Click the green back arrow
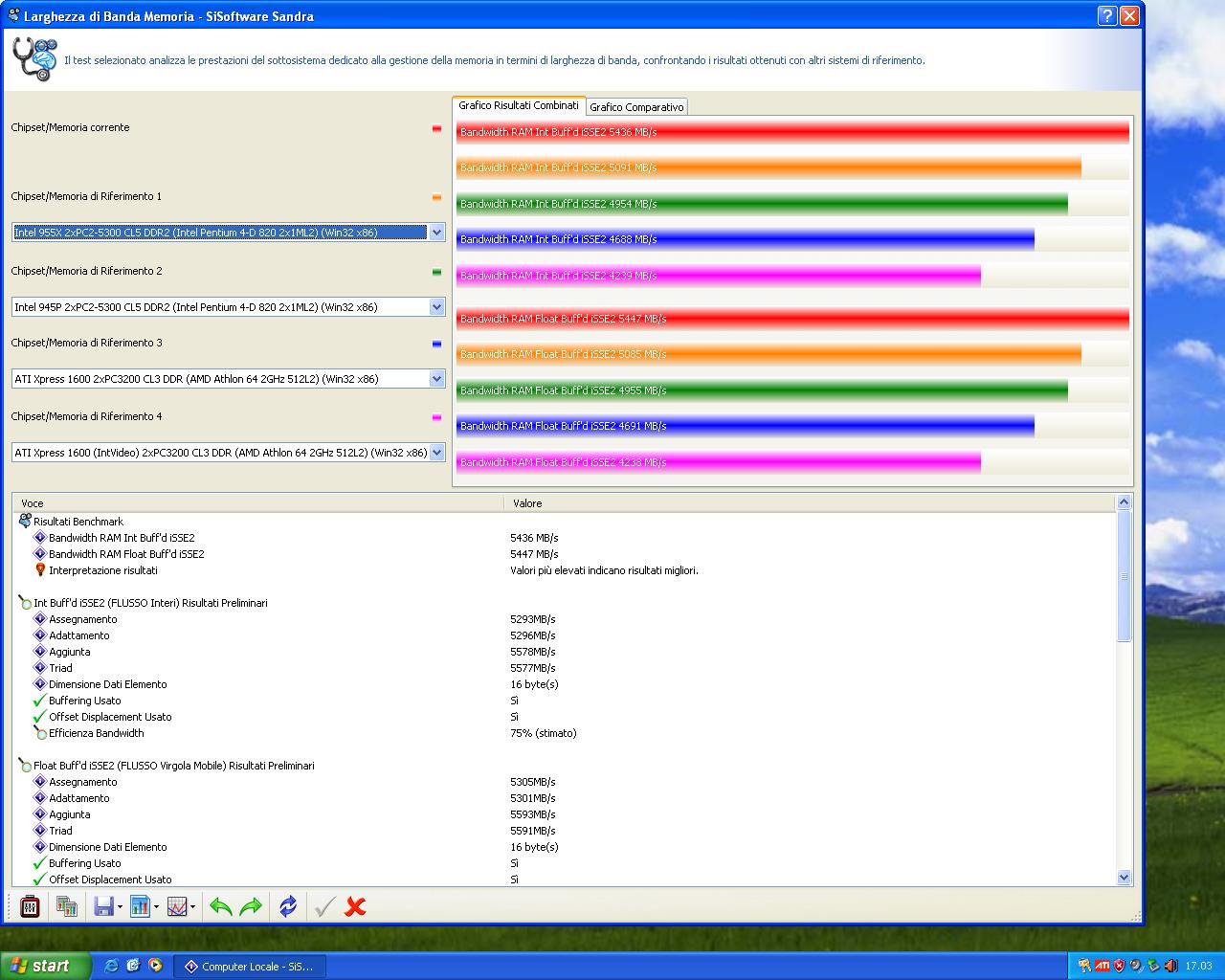The width and height of the screenshot is (1225, 980). coord(221,905)
